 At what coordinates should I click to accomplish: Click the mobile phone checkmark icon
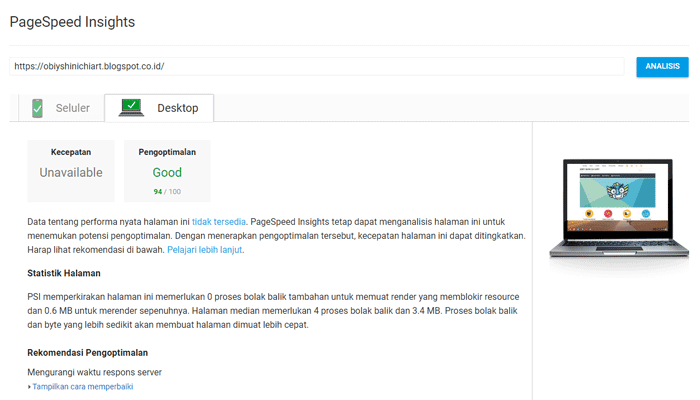(x=38, y=108)
